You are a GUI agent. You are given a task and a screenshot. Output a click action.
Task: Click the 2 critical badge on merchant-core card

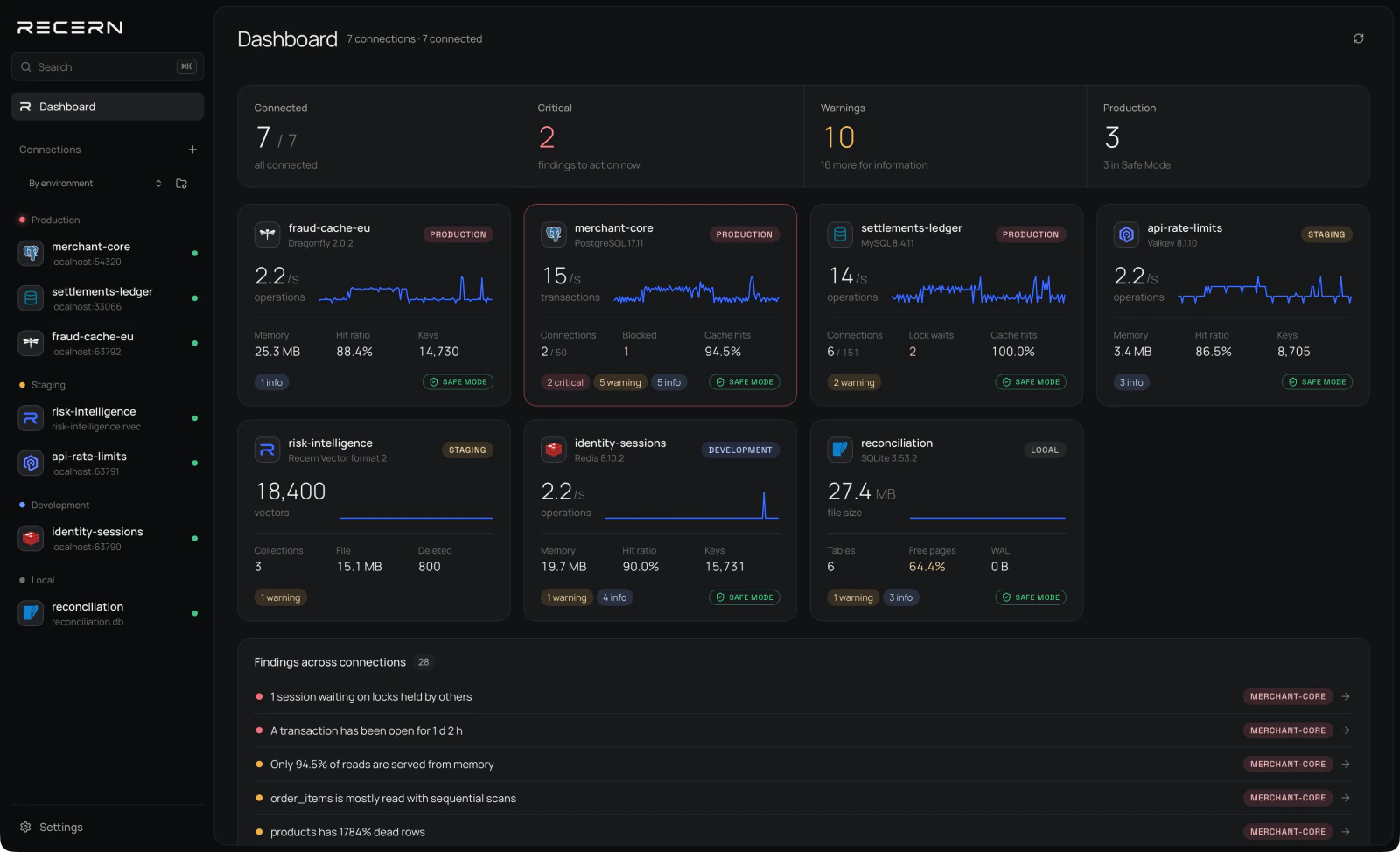click(x=565, y=382)
